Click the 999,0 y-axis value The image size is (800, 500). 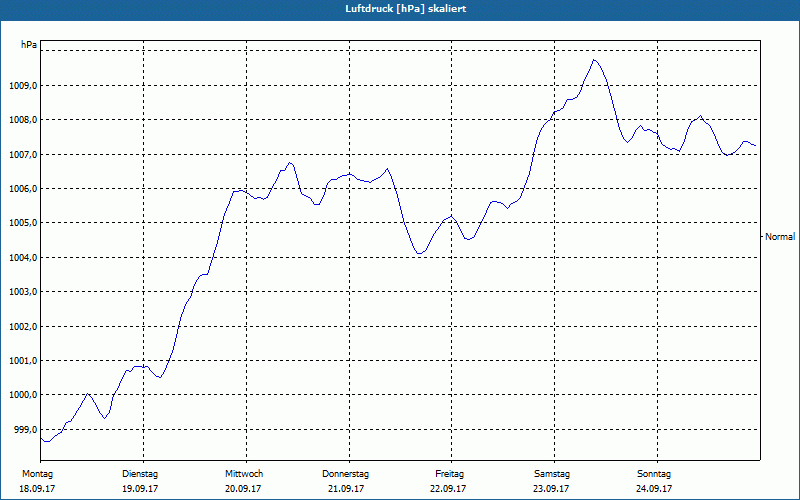click(25, 430)
